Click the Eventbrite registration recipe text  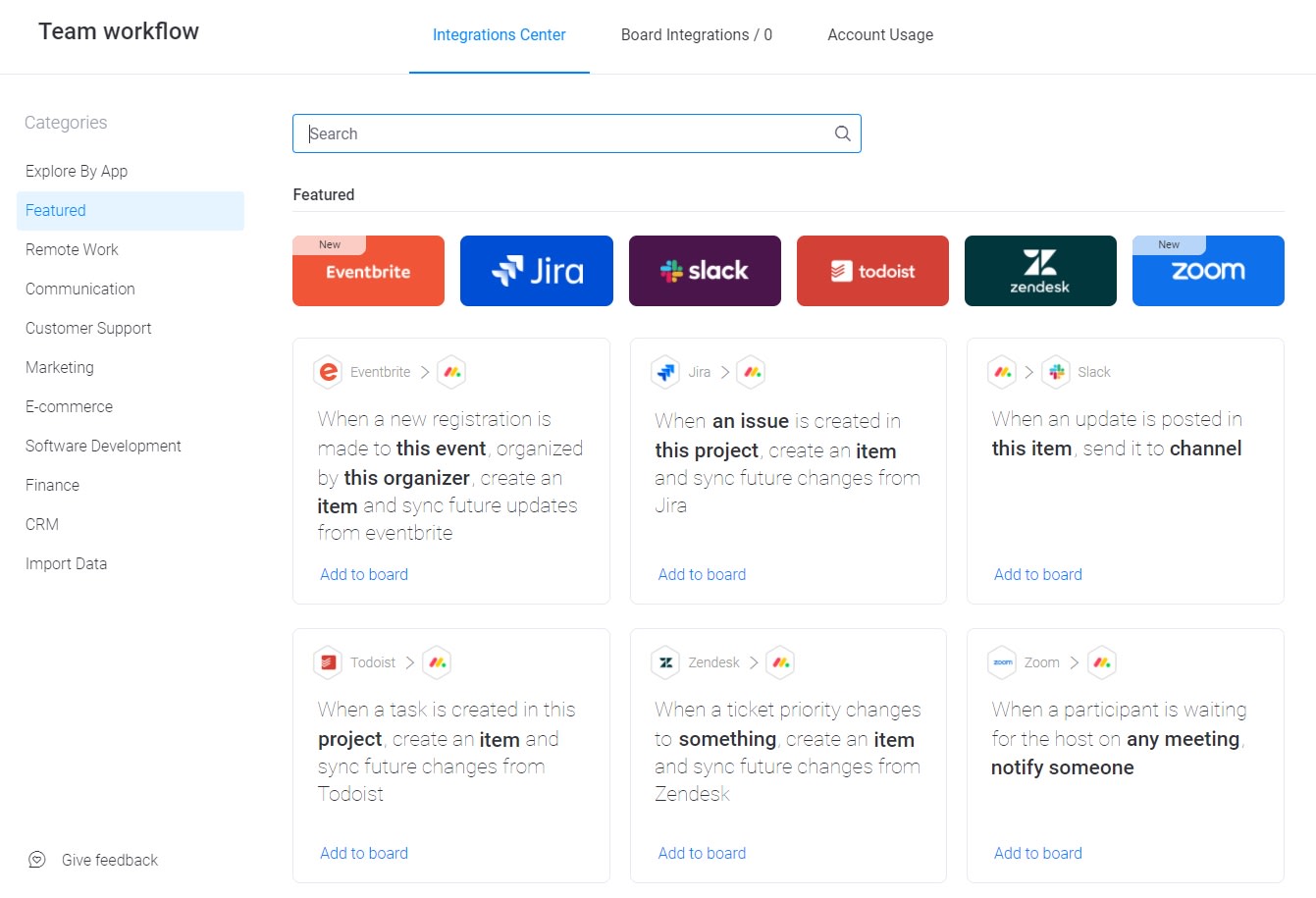[450, 476]
